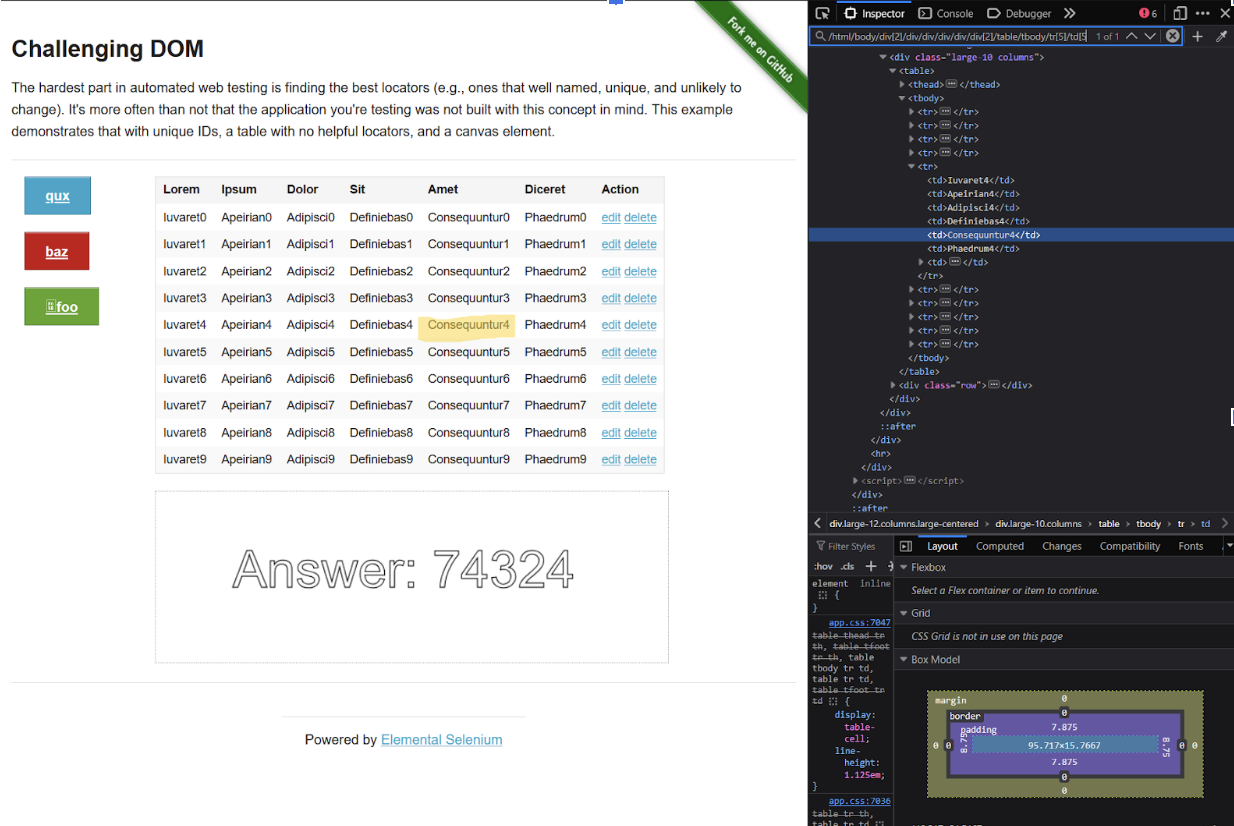This screenshot has height=826, width=1234.
Task: Click the Lorem column header
Action: coord(182,189)
